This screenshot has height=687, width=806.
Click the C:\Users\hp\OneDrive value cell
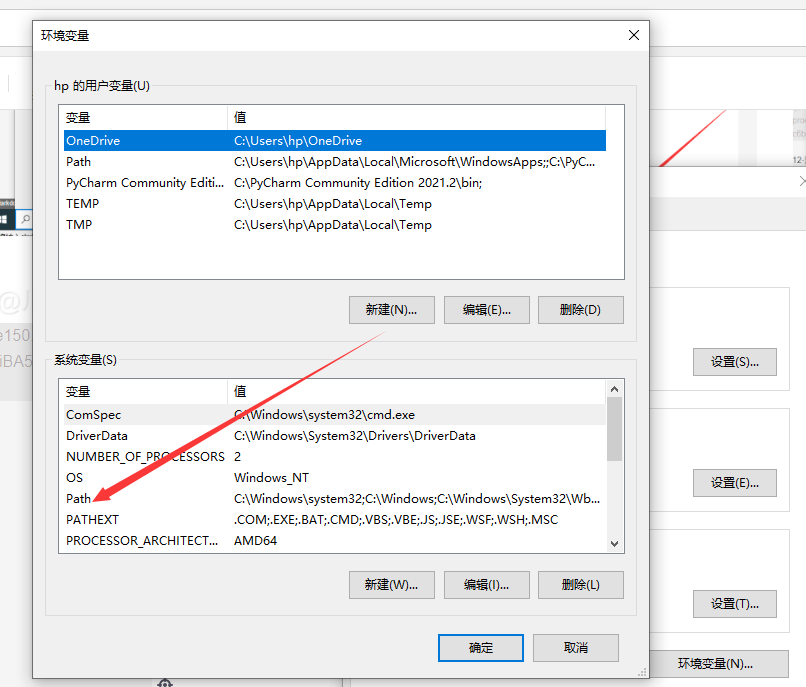(298, 140)
